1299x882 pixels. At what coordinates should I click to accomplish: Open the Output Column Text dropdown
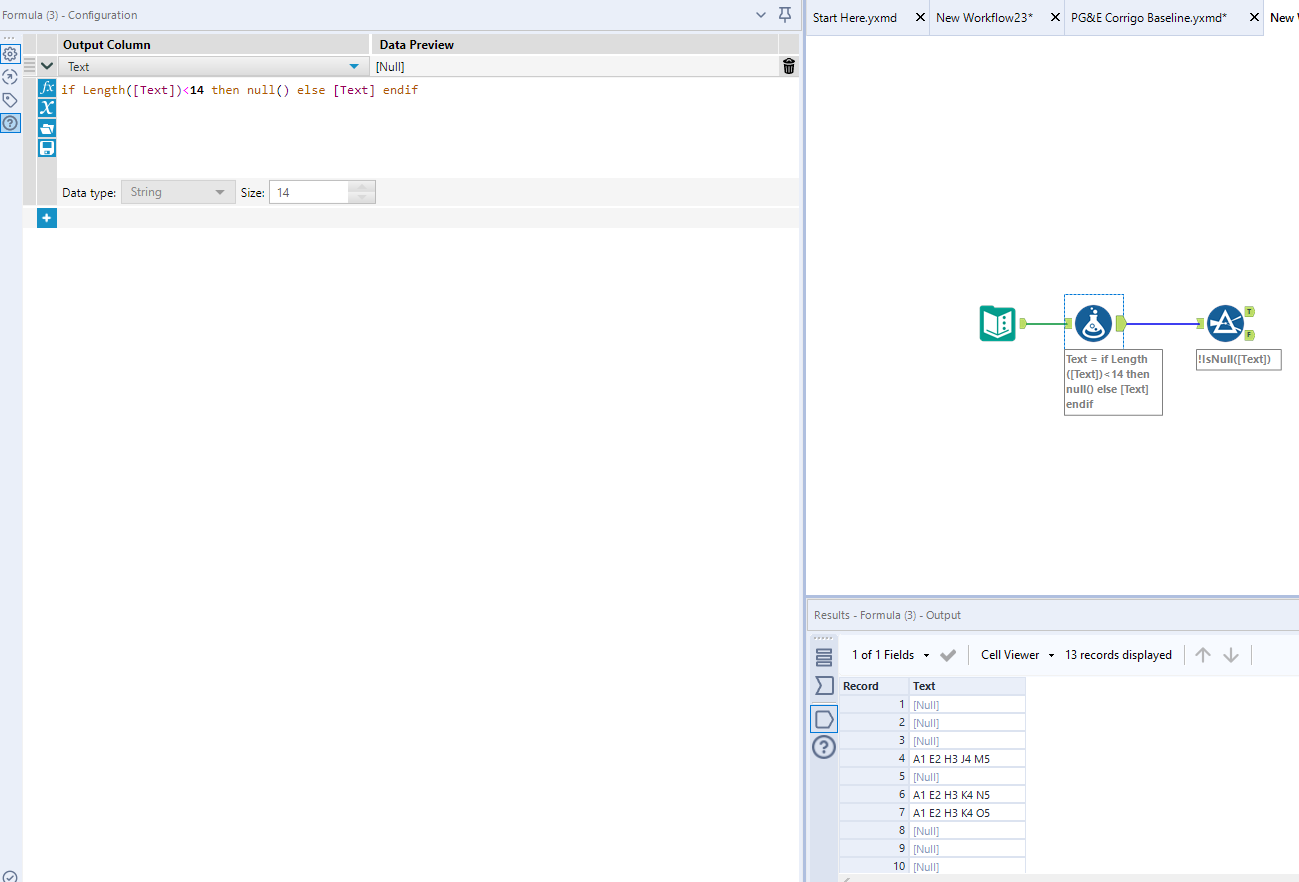(353, 67)
